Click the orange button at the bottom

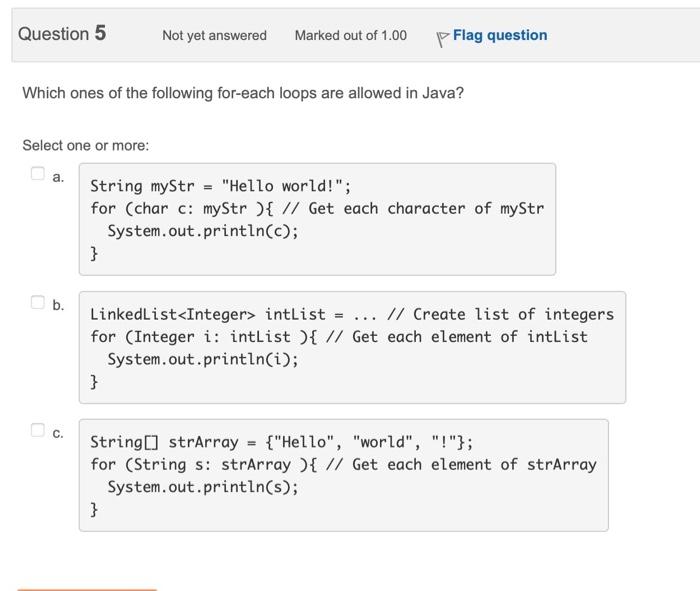tap(87, 590)
